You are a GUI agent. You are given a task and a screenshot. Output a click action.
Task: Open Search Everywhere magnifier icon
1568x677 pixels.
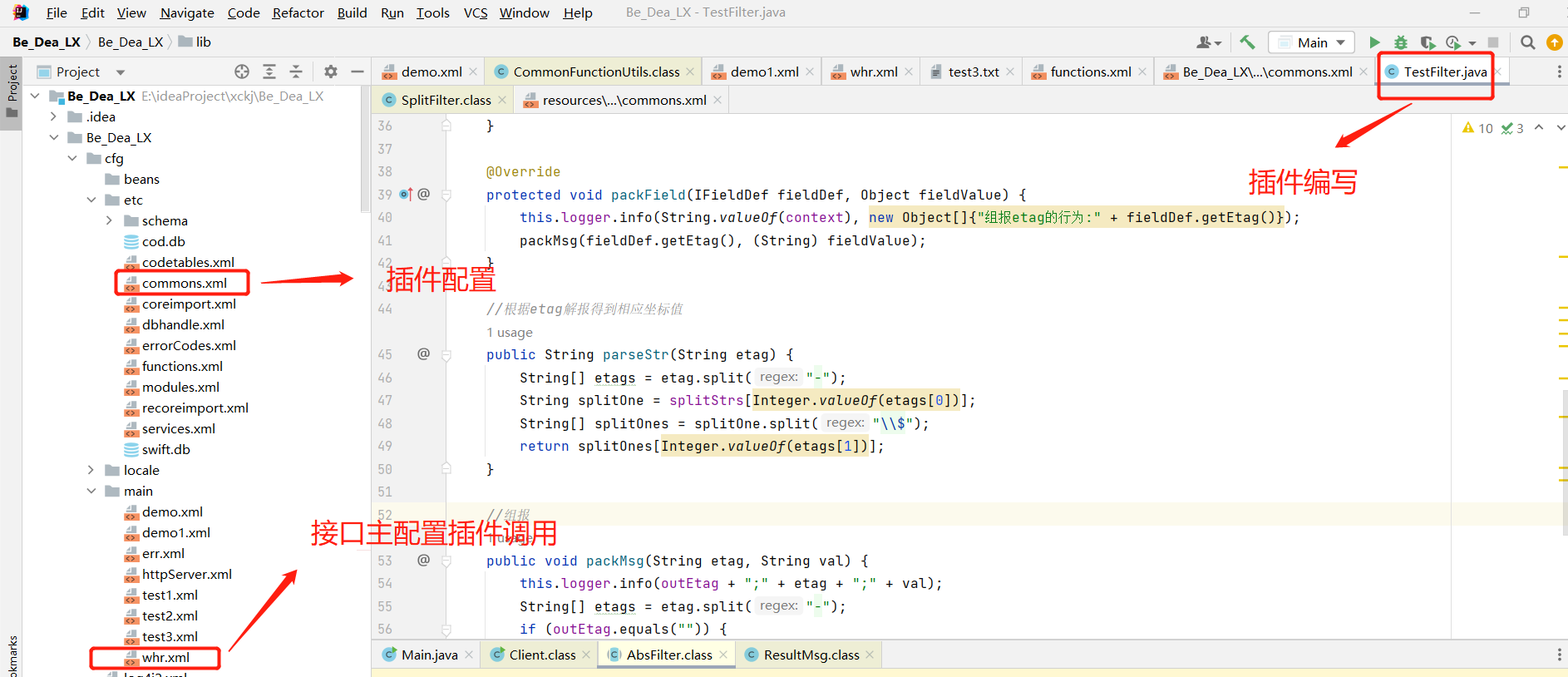(x=1527, y=42)
